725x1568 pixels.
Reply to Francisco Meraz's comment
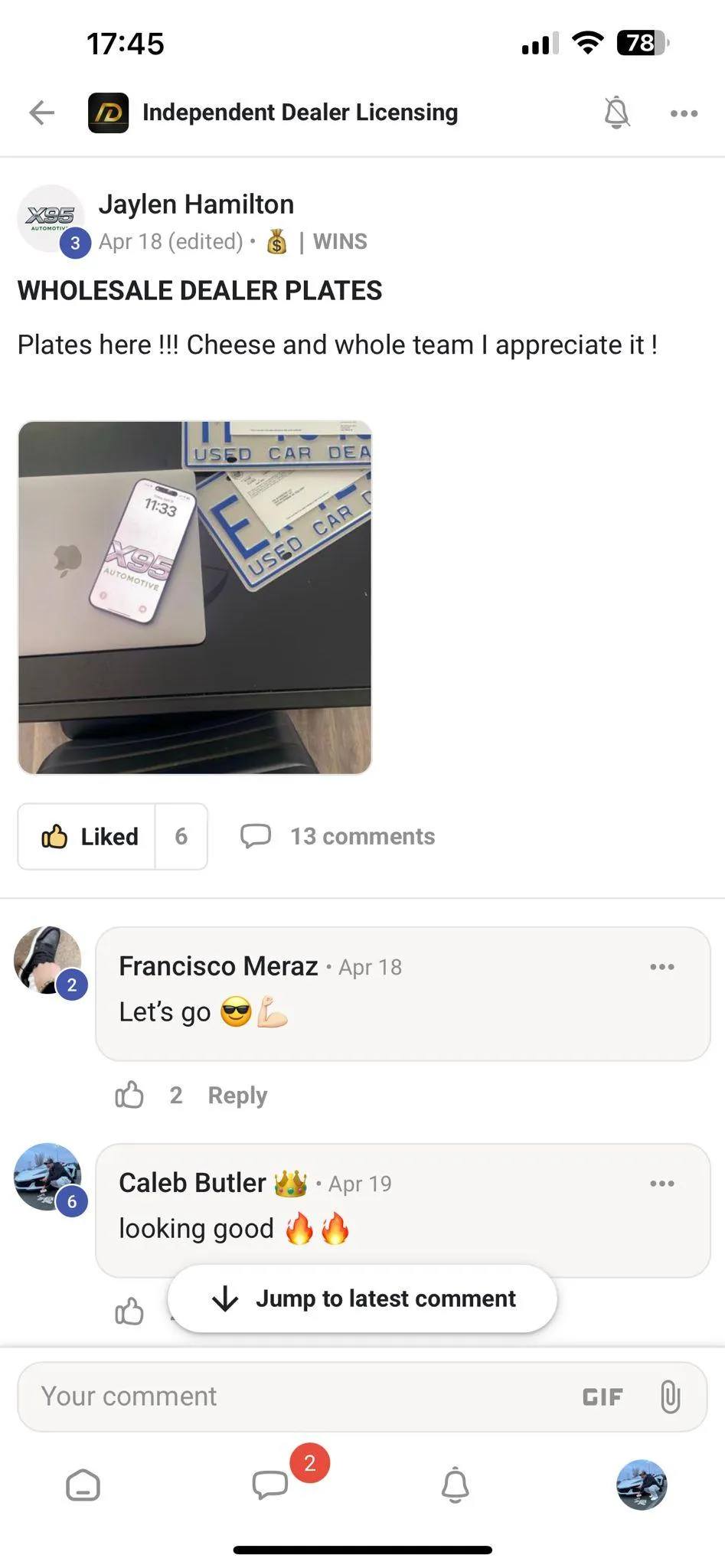click(237, 1095)
